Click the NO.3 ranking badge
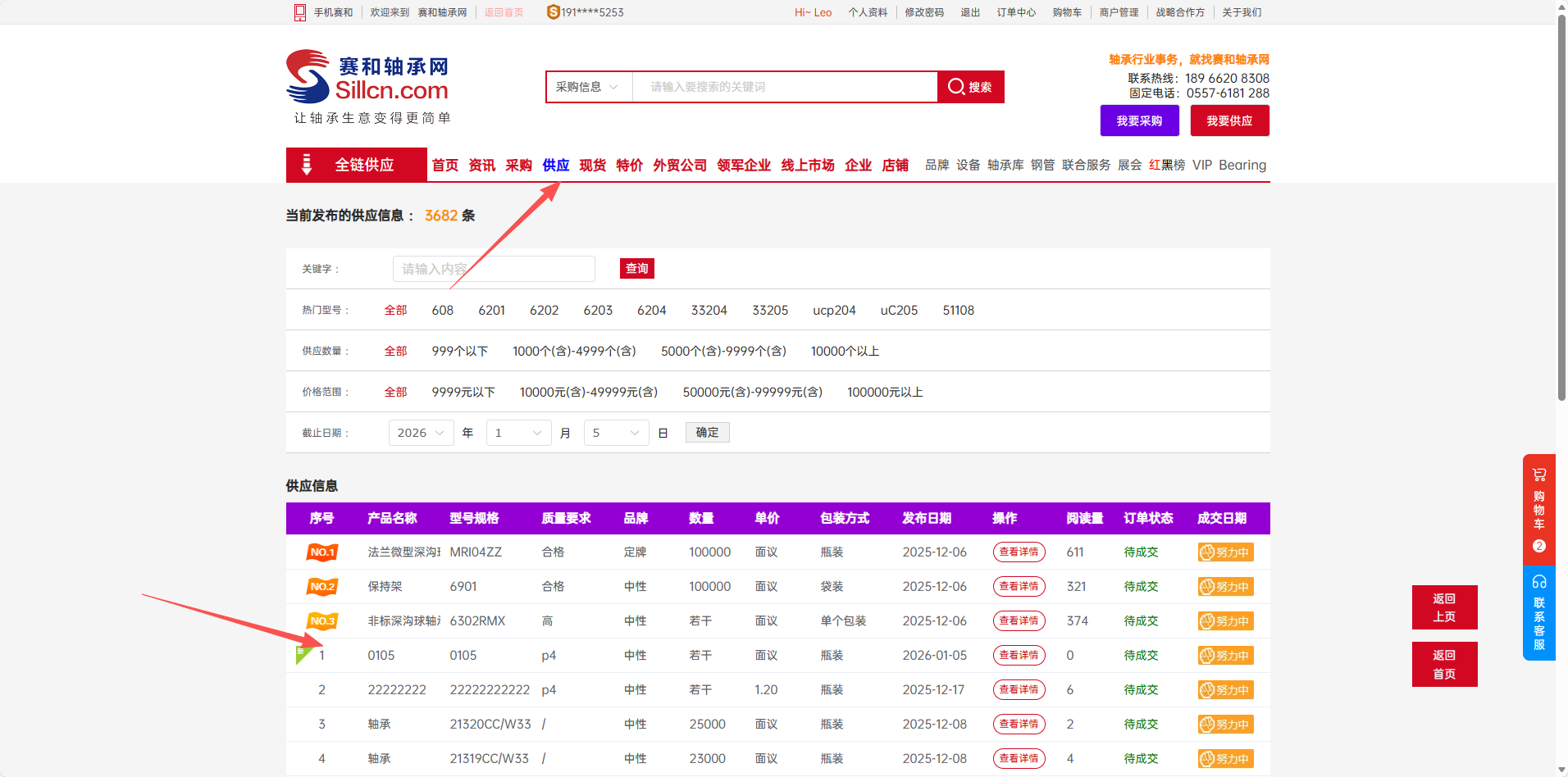The height and width of the screenshot is (777, 1568). click(x=322, y=621)
